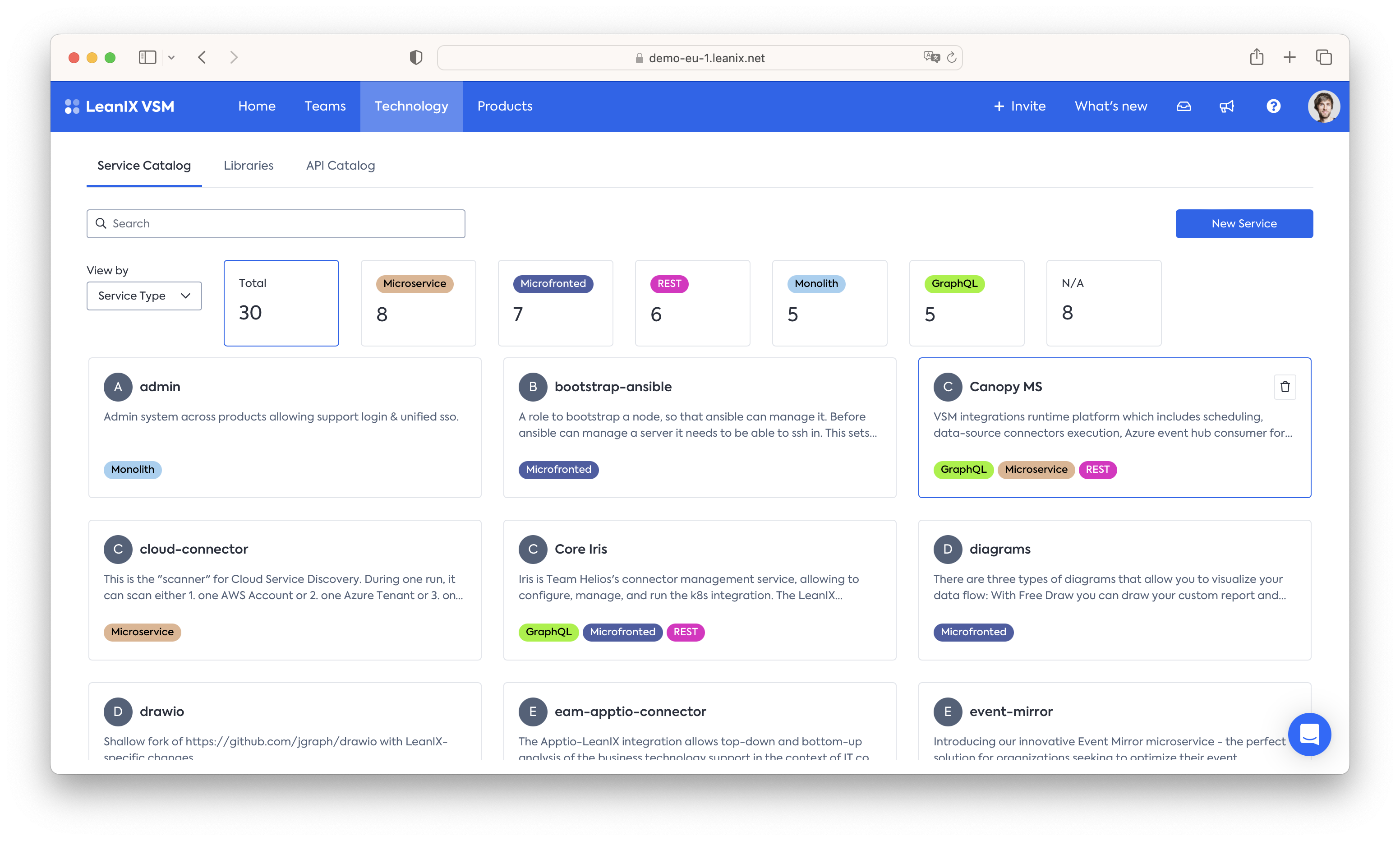Click the user profile avatar

pyautogui.click(x=1323, y=106)
